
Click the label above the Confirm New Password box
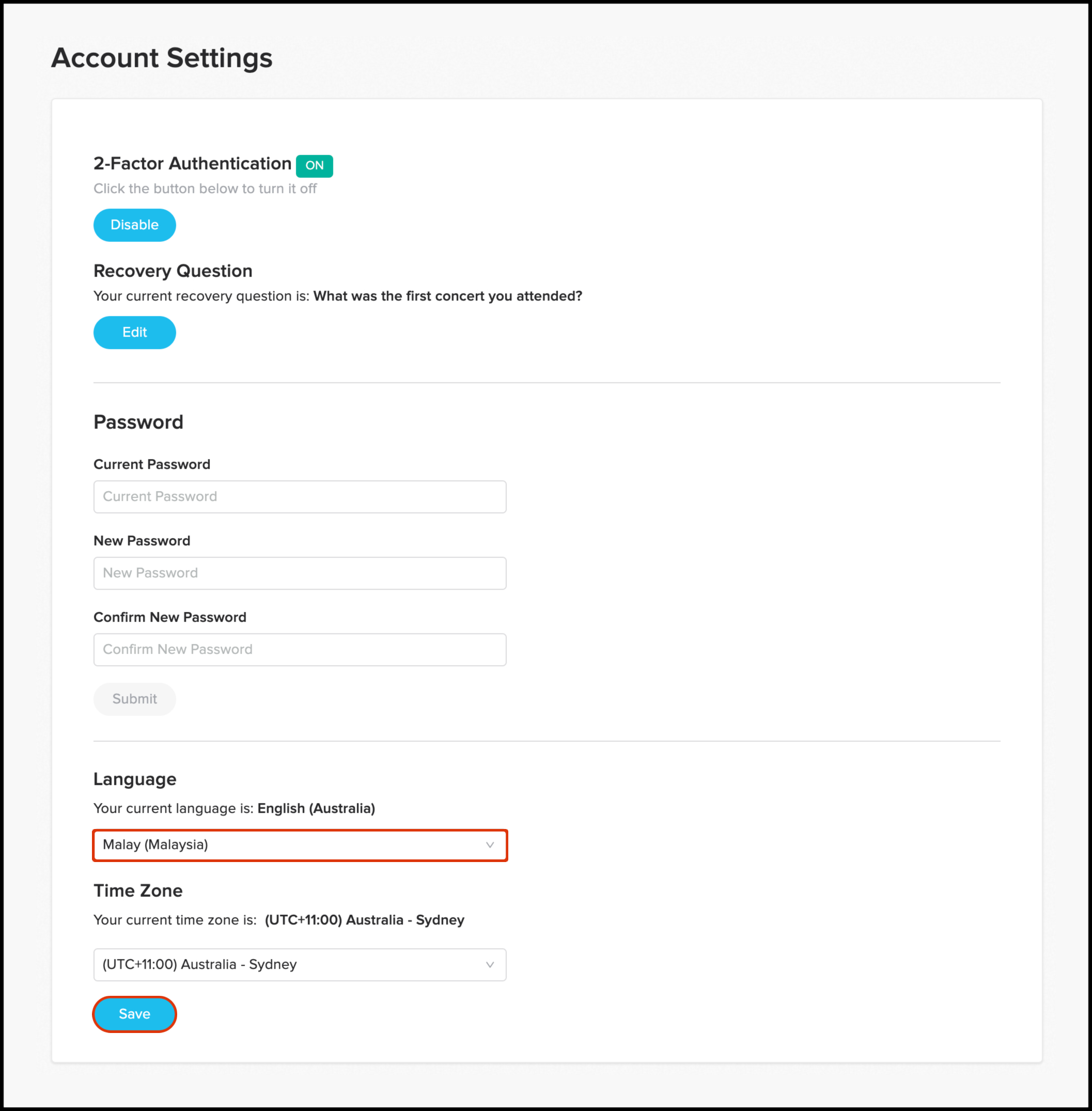click(170, 617)
